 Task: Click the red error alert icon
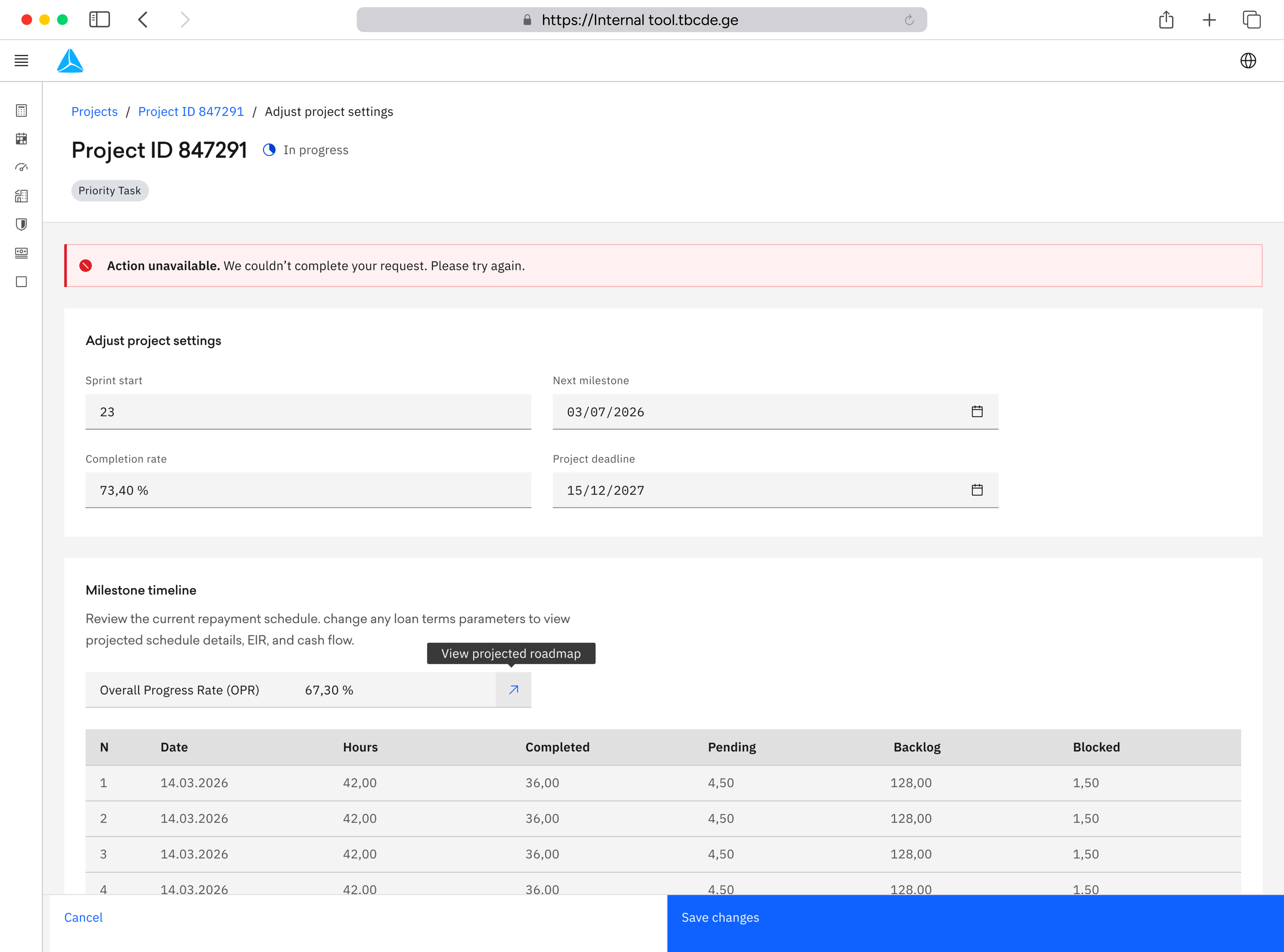click(x=85, y=266)
